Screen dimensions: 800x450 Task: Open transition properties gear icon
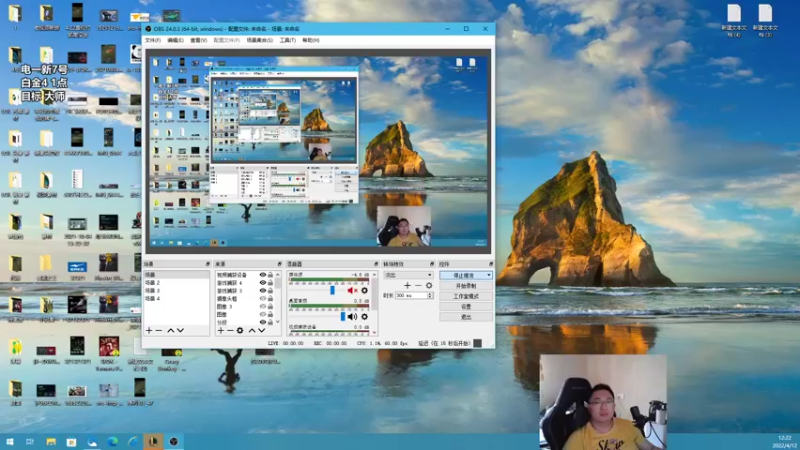point(429,286)
